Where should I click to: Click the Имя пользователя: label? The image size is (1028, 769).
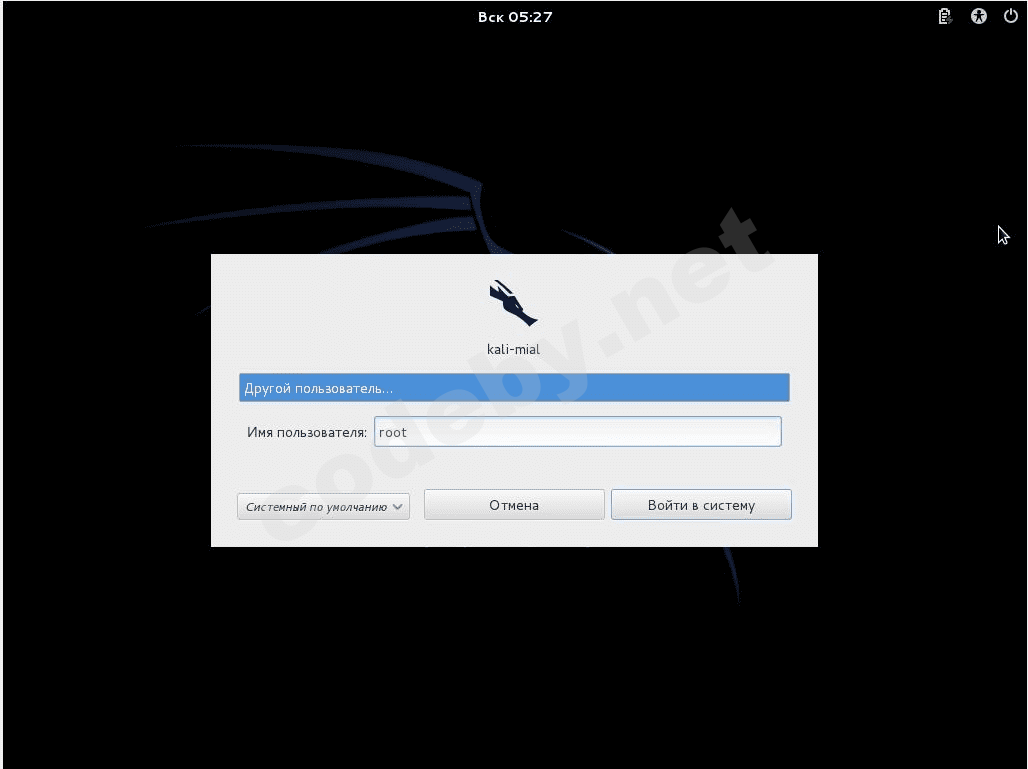click(x=307, y=433)
